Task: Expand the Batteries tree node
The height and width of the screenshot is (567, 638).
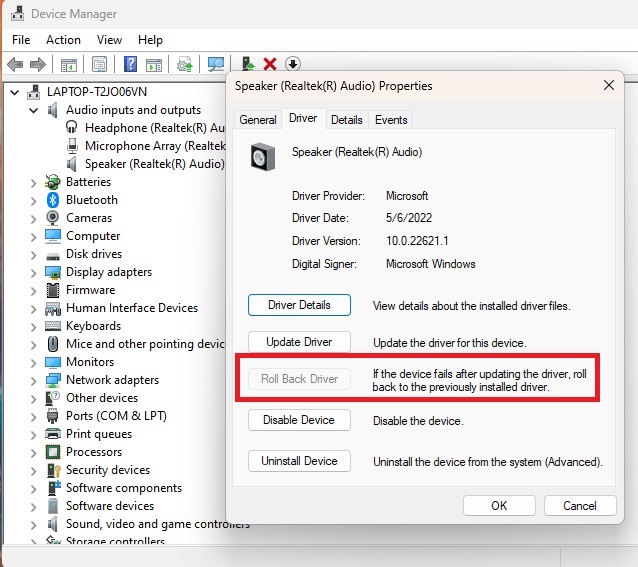Action: tap(34, 183)
